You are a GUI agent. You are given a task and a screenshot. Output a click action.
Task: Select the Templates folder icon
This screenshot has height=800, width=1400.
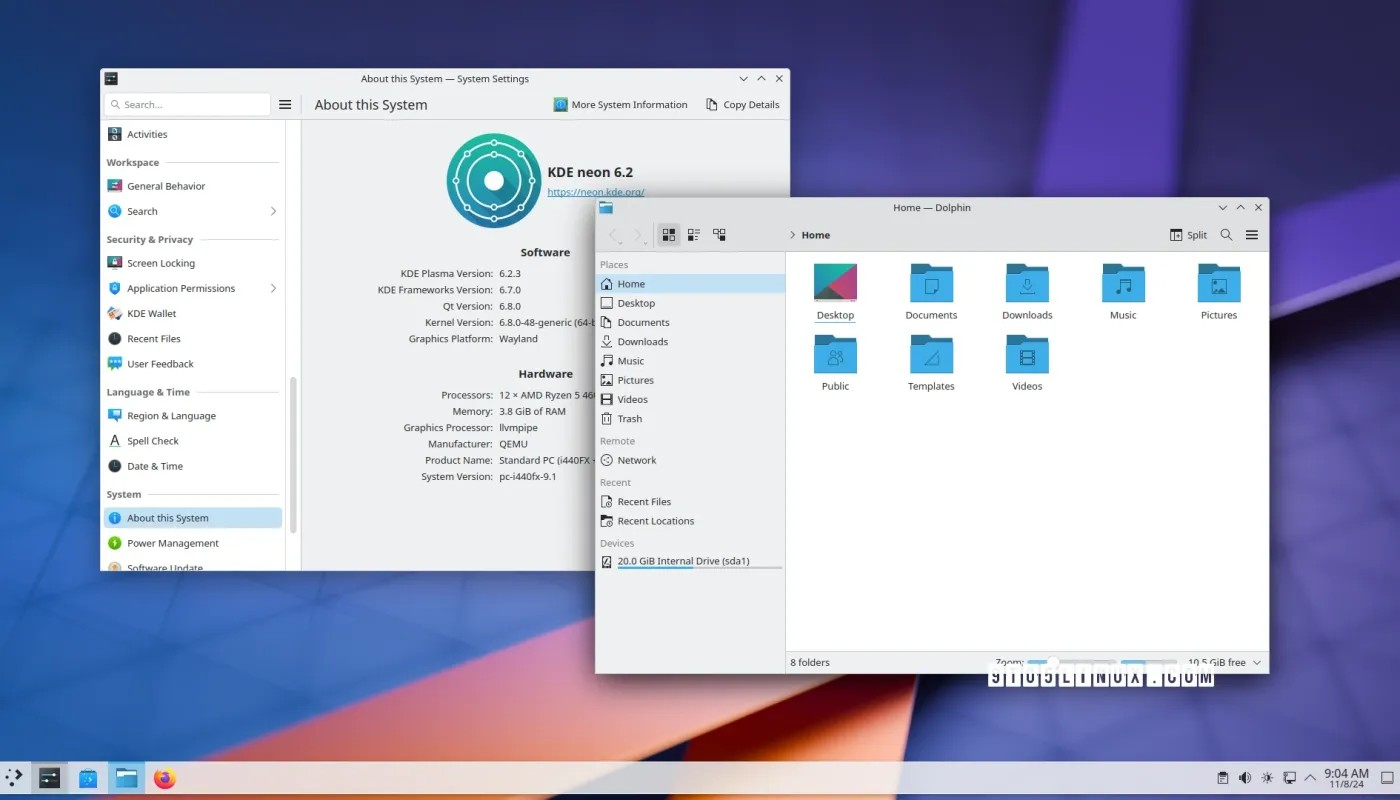click(x=931, y=354)
